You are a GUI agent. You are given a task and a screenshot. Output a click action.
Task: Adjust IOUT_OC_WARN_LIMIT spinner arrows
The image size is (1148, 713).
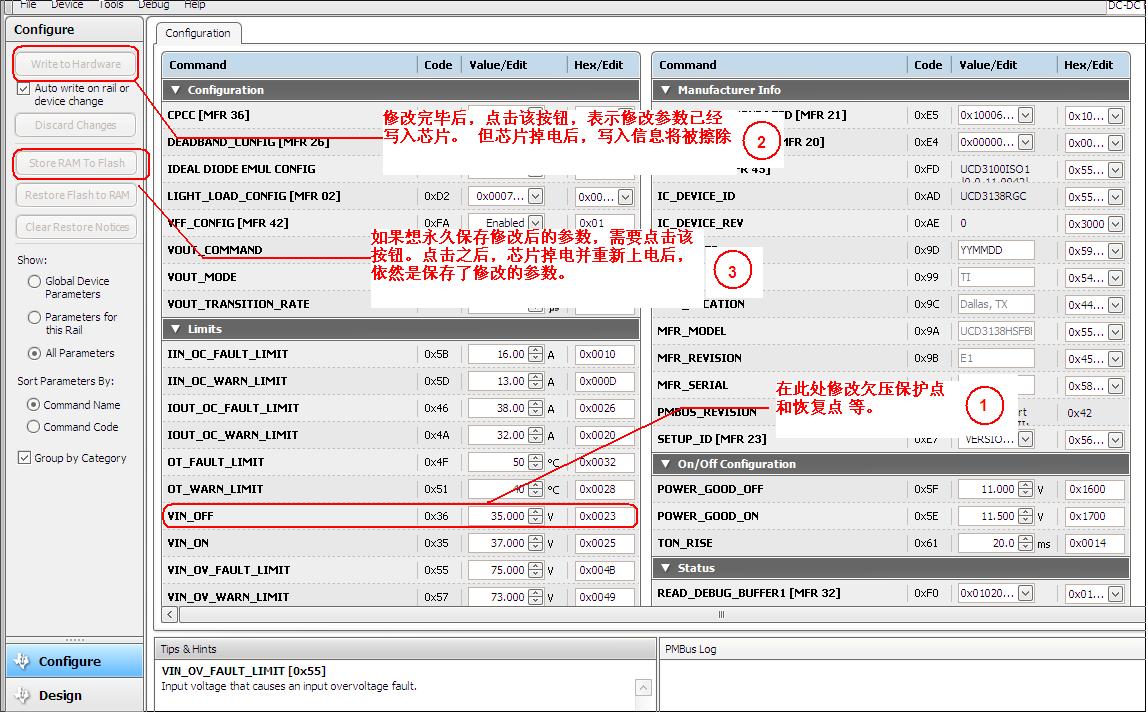tap(536, 436)
